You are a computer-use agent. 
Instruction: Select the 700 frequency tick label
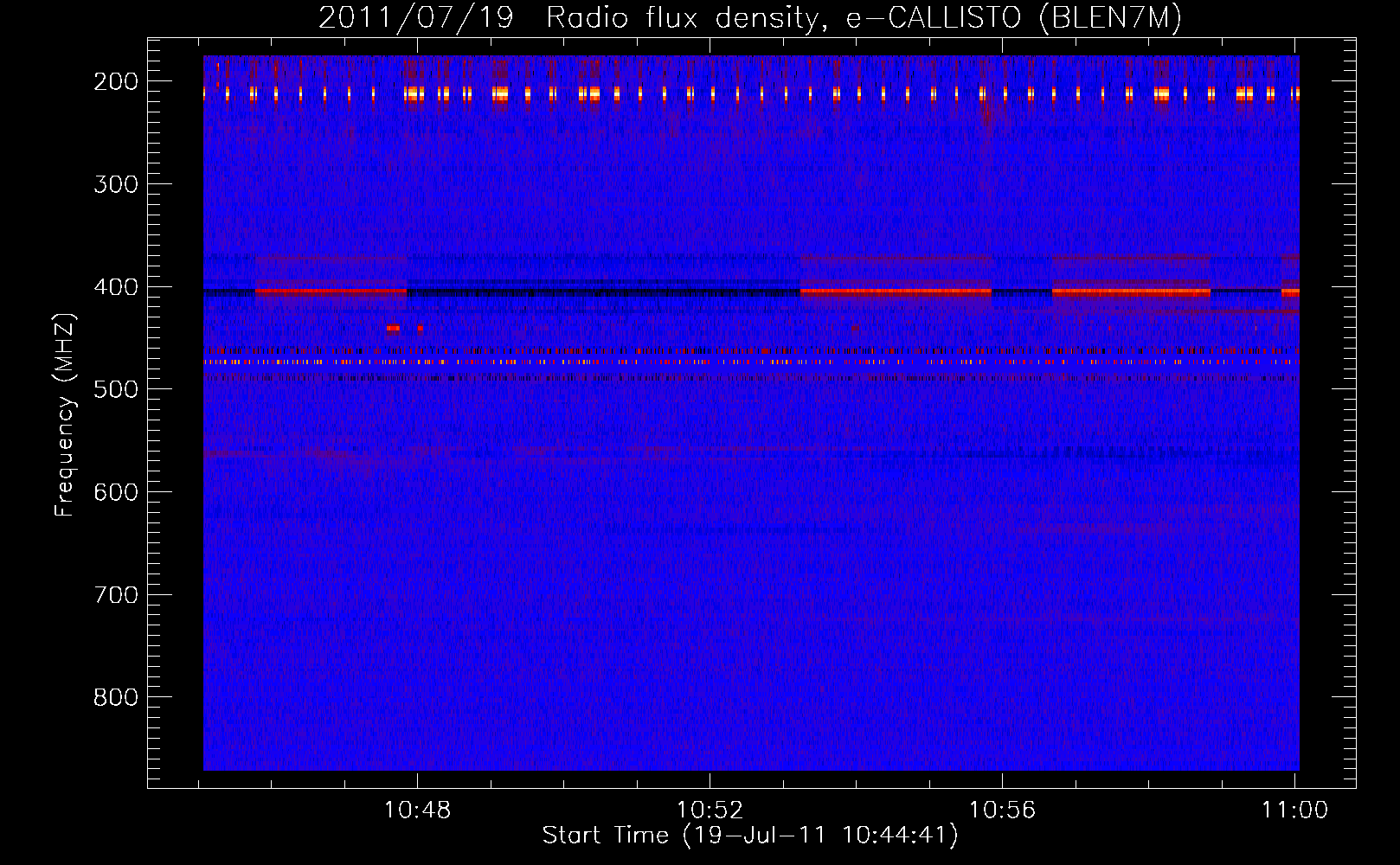tap(116, 595)
